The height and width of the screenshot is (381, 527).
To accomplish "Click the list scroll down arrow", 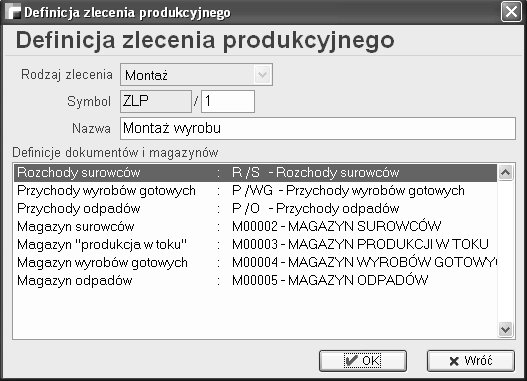I will [x=505, y=329].
